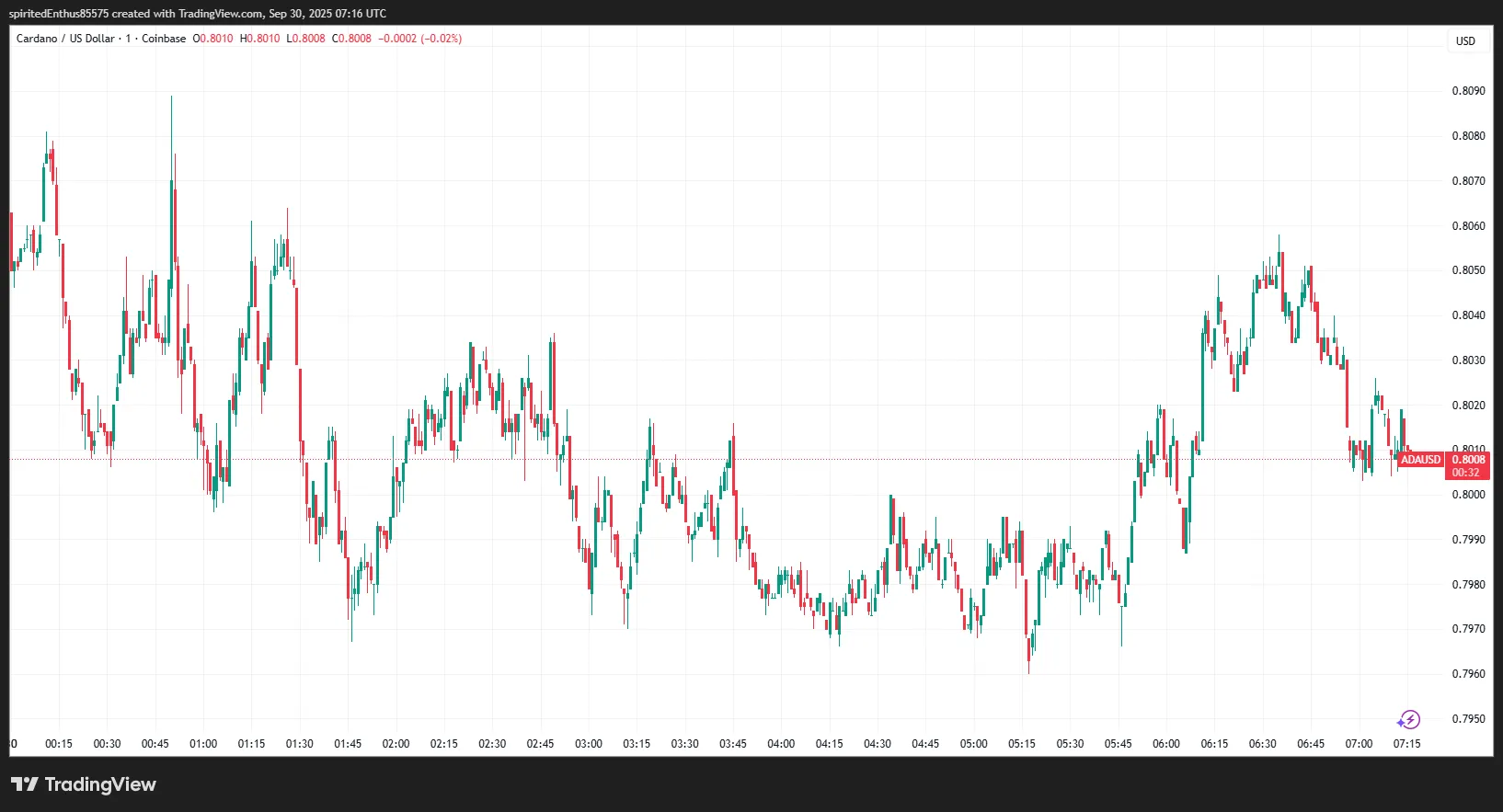Click the 0.8050 price axis label
Screen dimensions: 1503x812
coord(1468,270)
